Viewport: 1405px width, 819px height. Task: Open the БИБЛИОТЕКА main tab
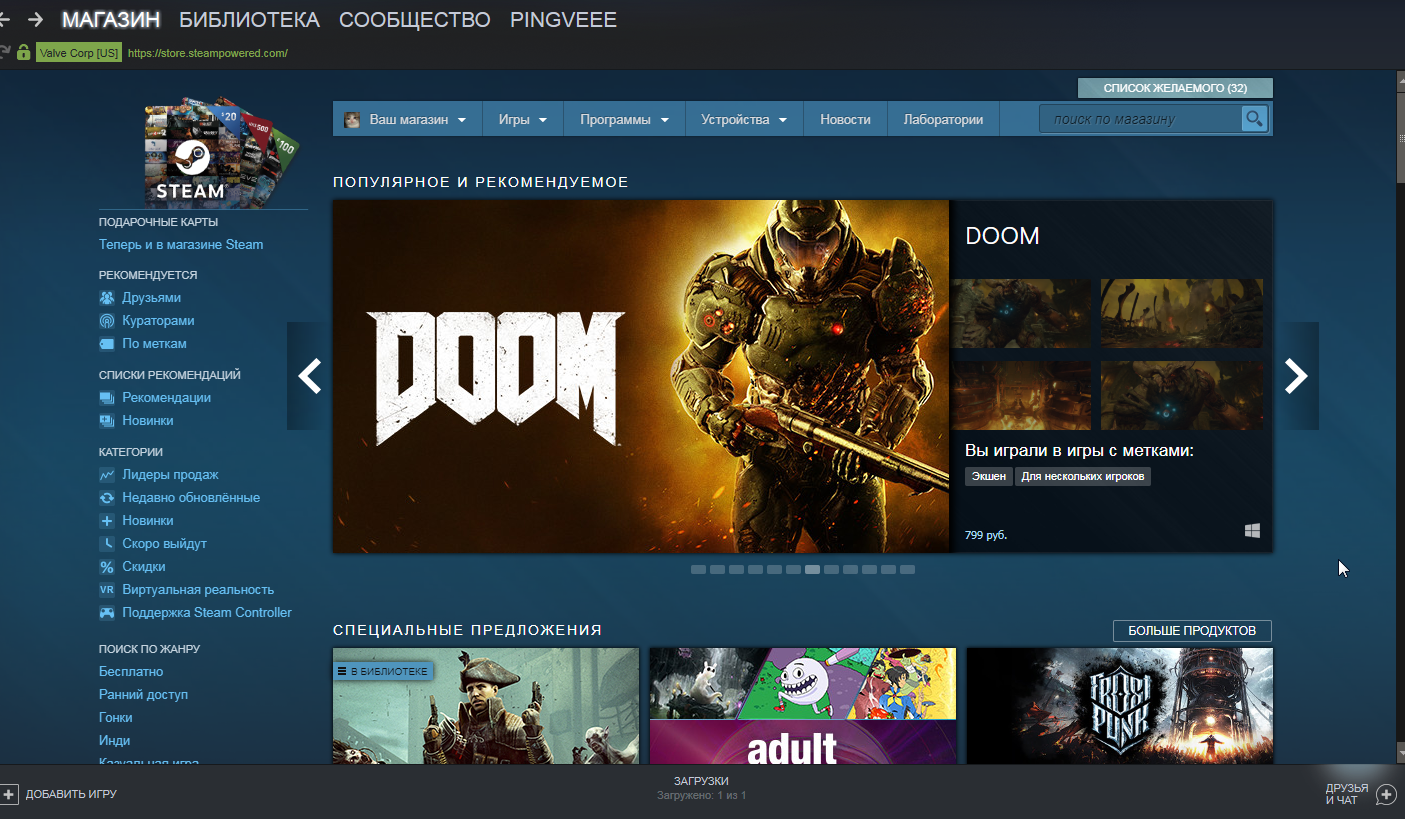(250, 20)
